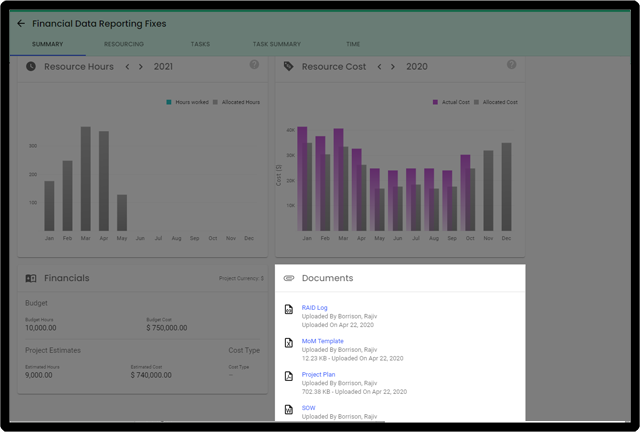Open the Project Plan document link
The width and height of the screenshot is (640, 432).
point(318,374)
